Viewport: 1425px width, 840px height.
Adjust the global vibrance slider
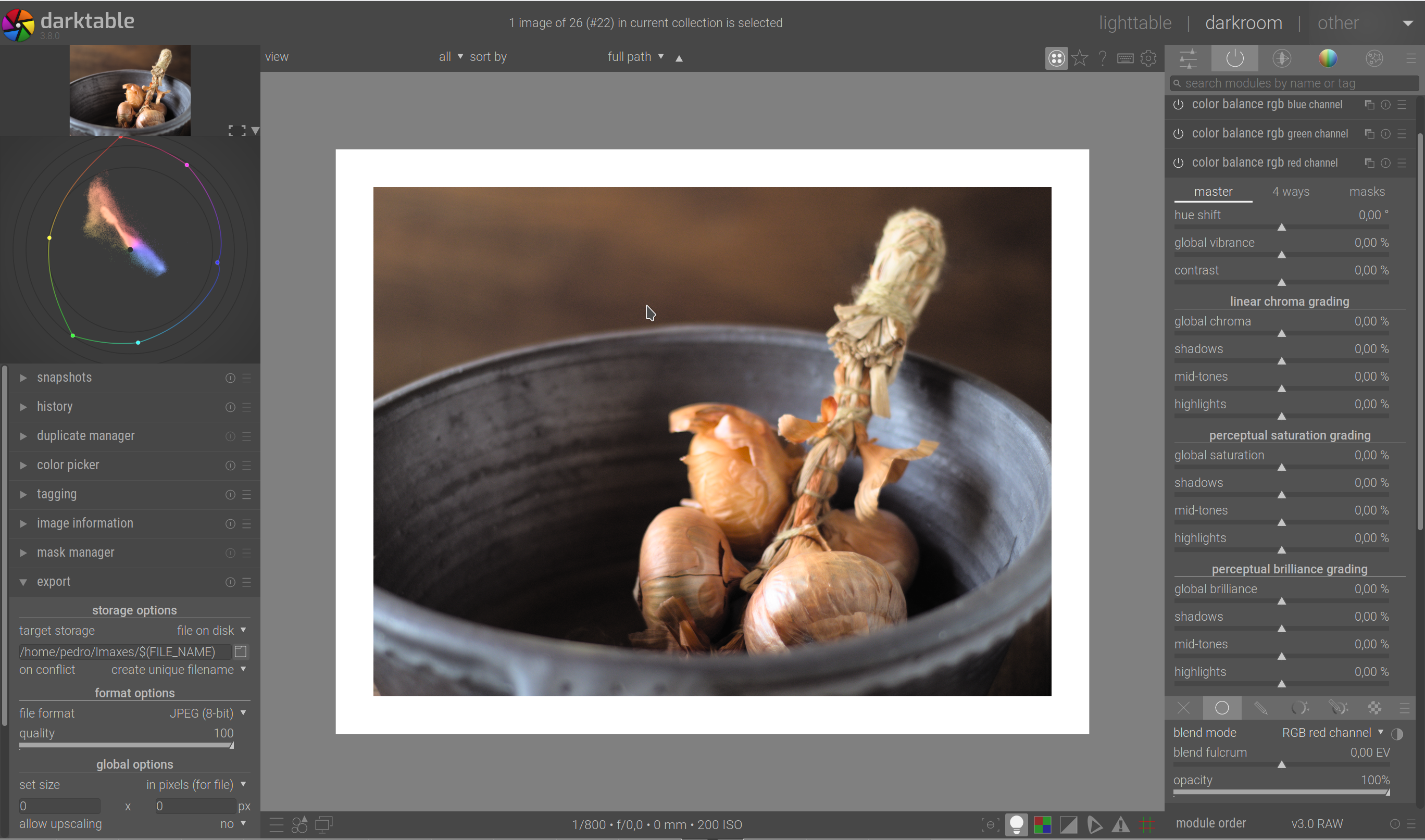coord(1281,255)
